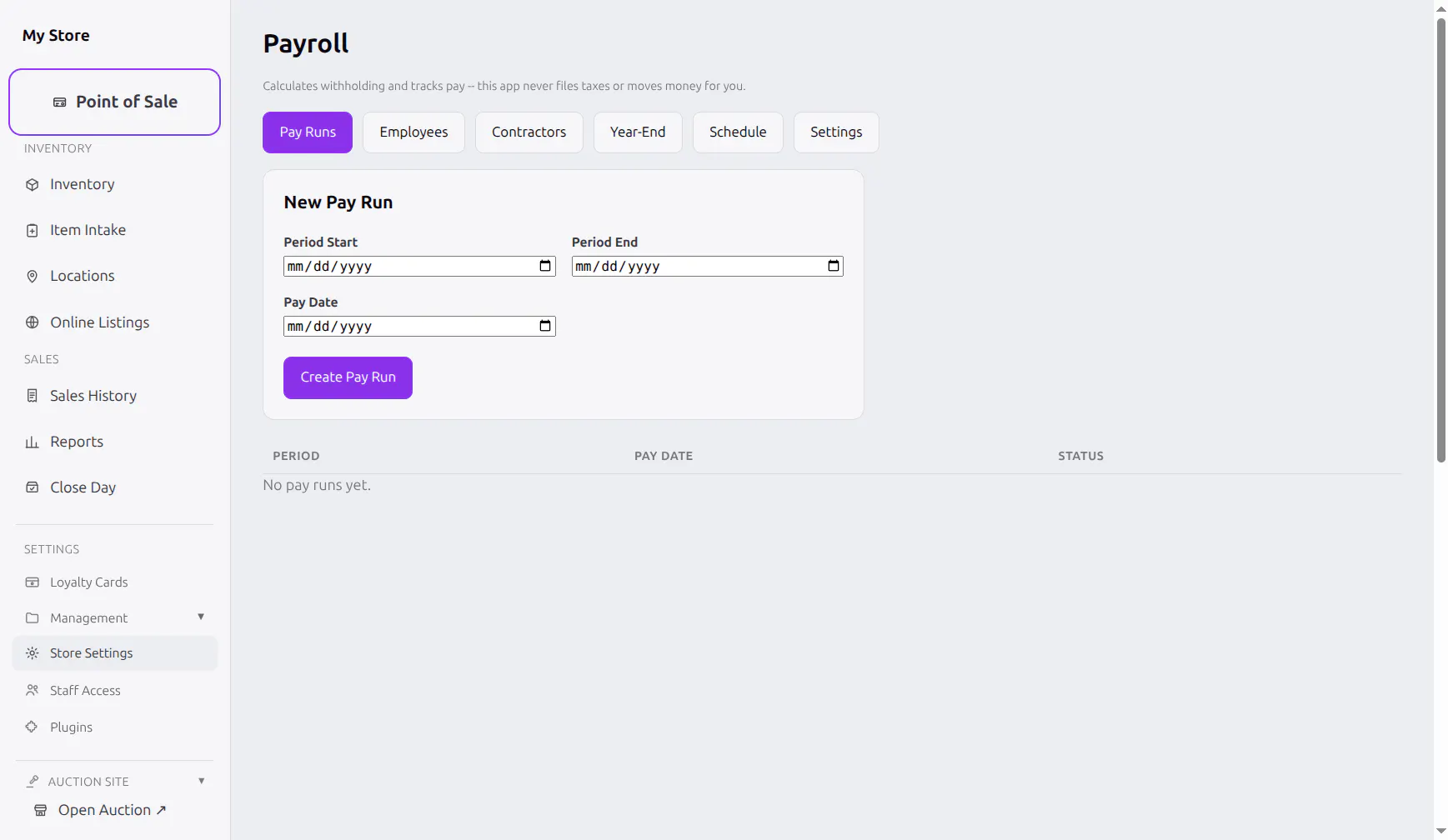Go to Inventory page

(x=114, y=184)
